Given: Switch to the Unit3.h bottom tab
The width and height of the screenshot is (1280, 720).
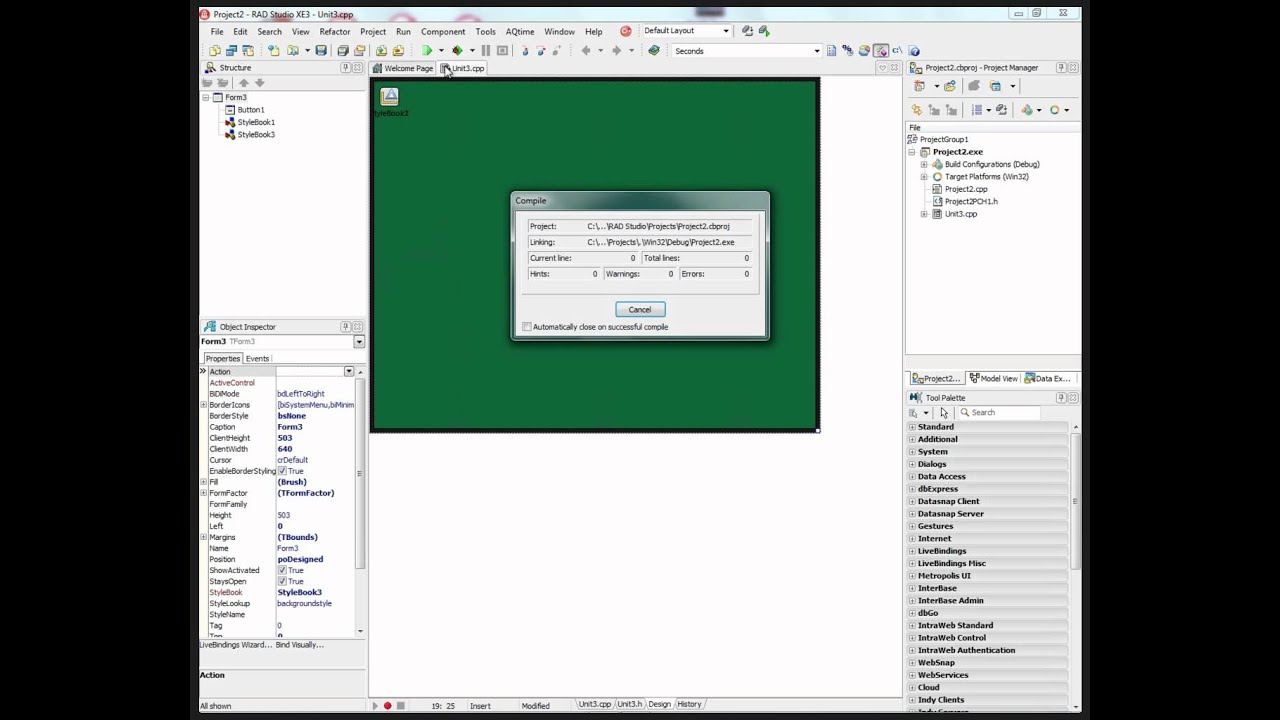Looking at the screenshot, I should coord(629,704).
